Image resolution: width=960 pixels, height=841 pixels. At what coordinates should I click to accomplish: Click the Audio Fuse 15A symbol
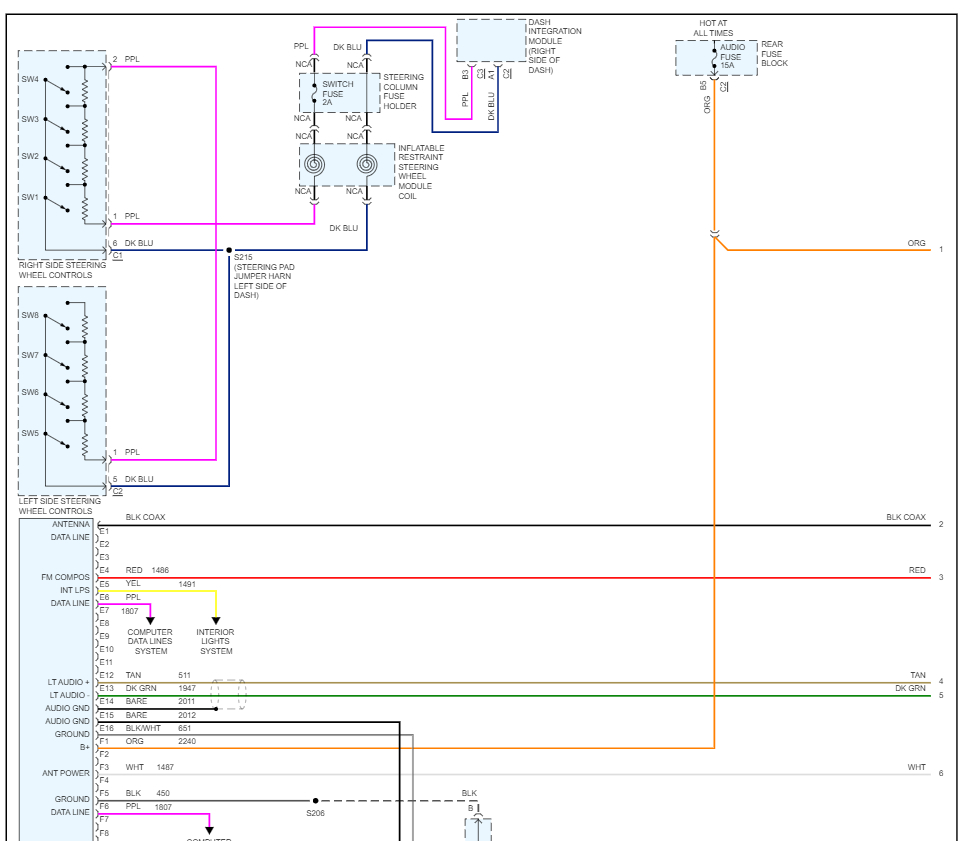(x=714, y=58)
